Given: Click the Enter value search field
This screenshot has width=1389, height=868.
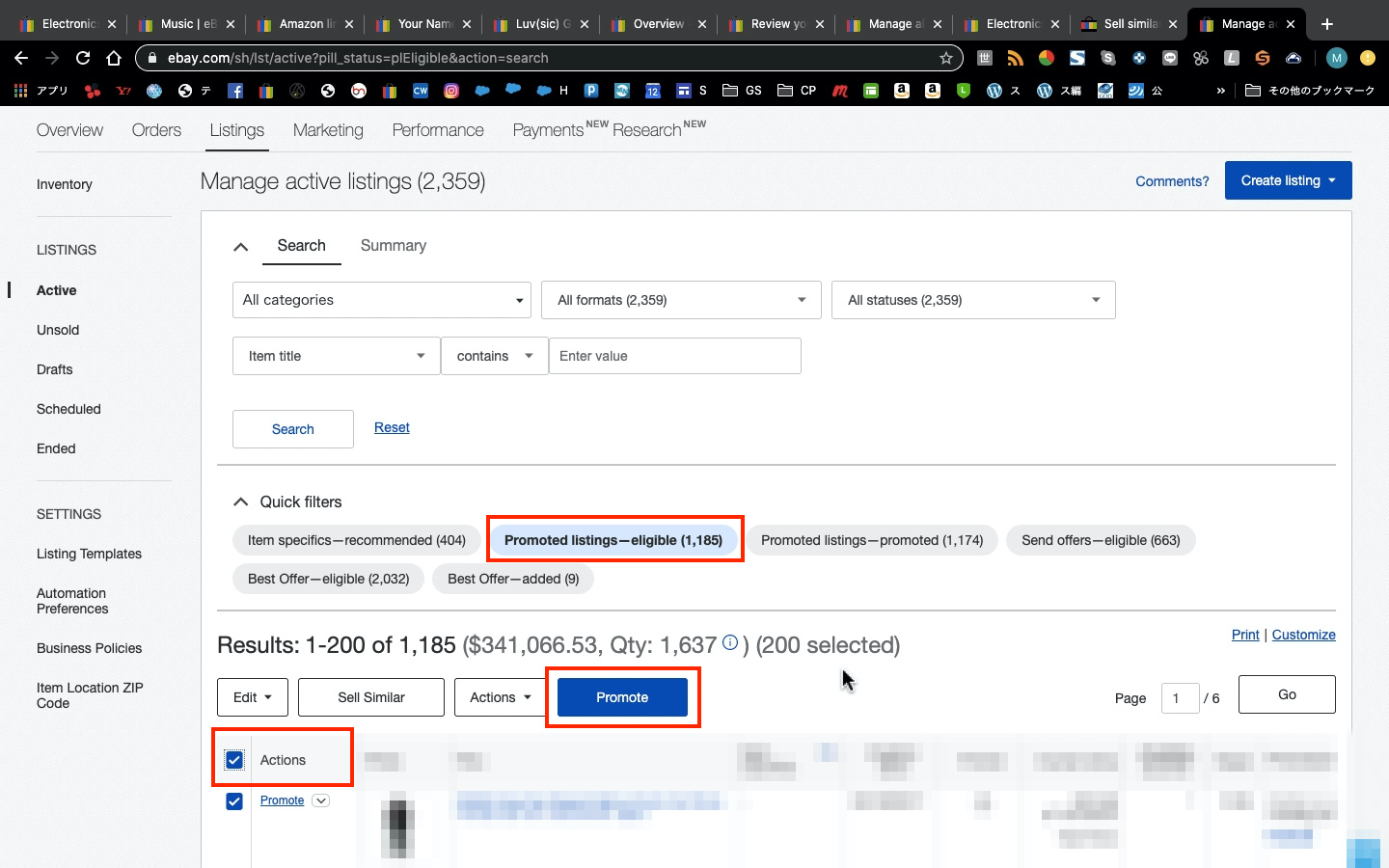Looking at the screenshot, I should (674, 356).
